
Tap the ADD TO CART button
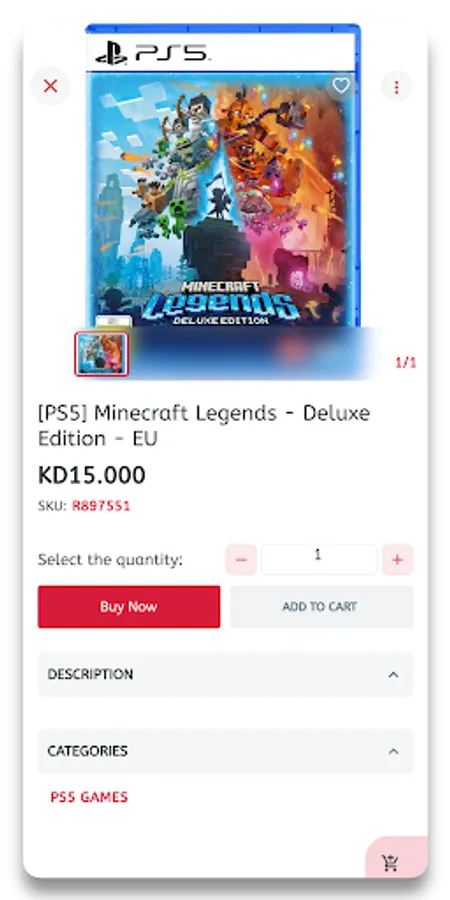[x=321, y=607]
